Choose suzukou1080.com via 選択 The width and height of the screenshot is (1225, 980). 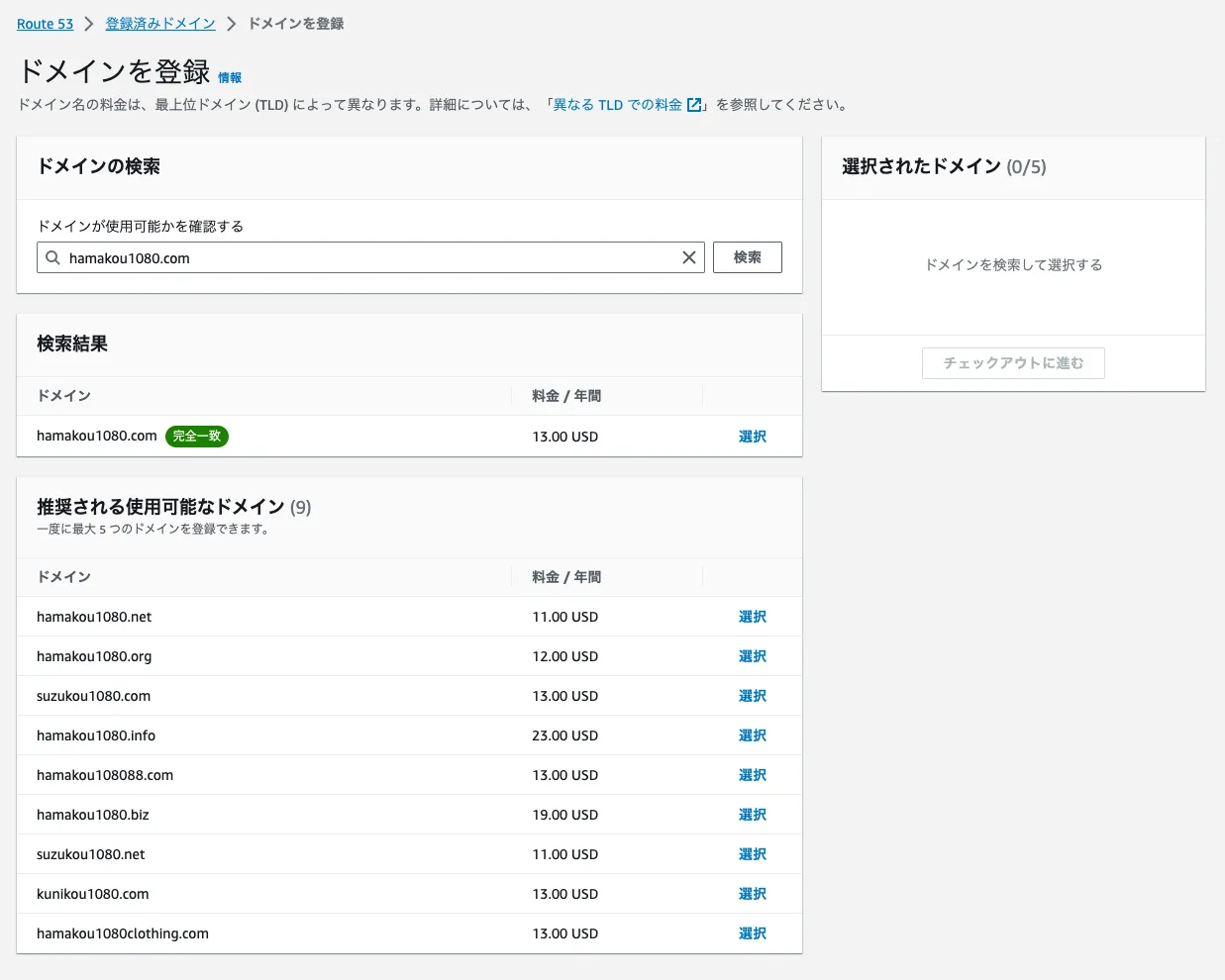(x=752, y=696)
